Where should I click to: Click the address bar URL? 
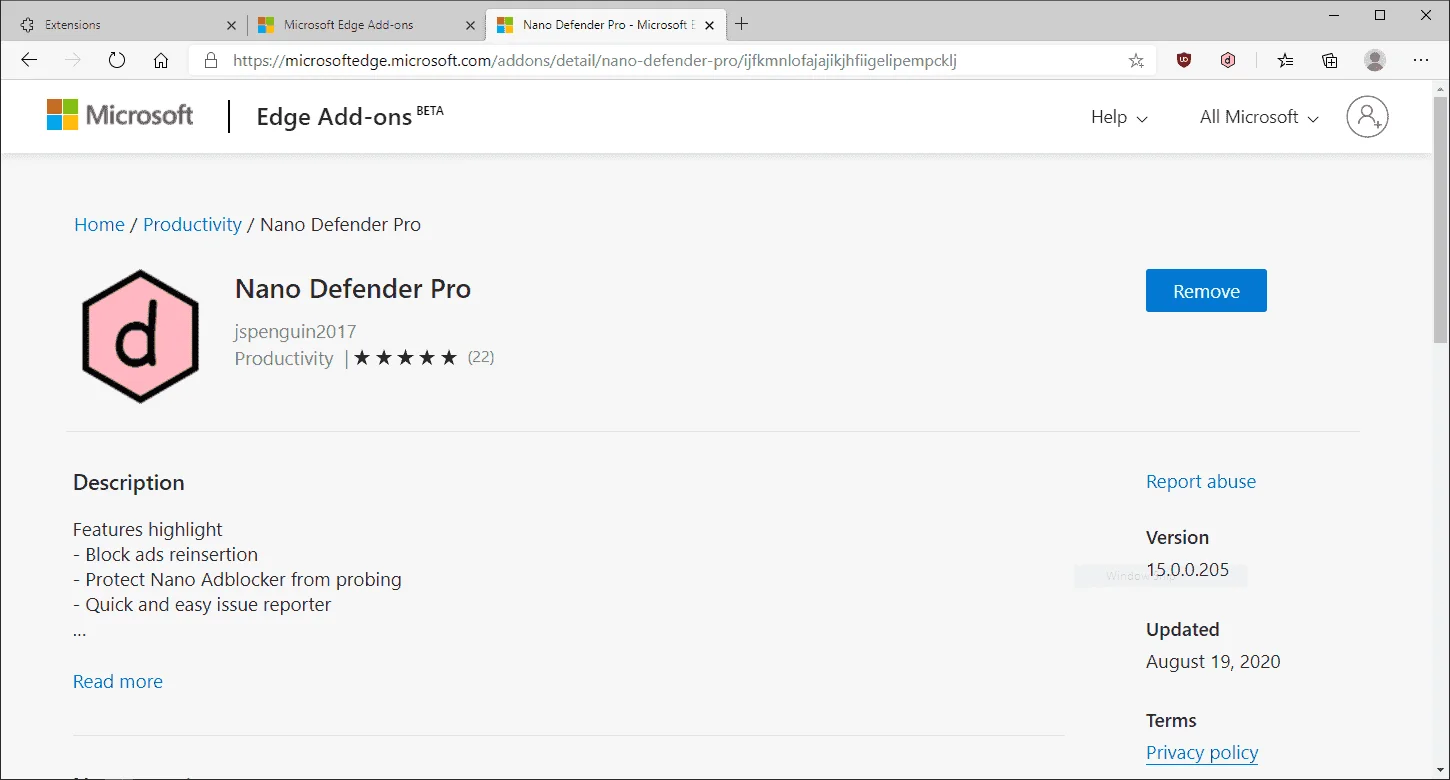(x=595, y=61)
